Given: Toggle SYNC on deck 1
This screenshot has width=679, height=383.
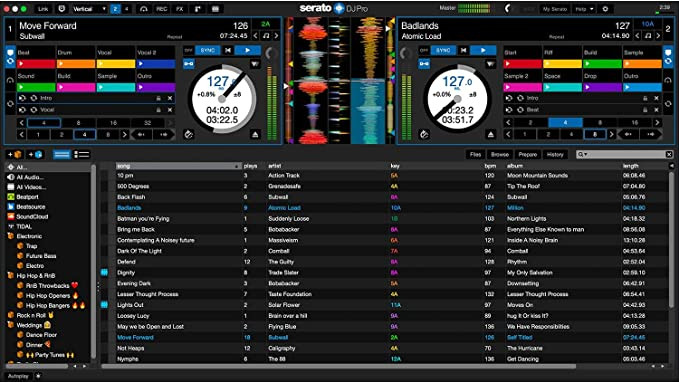Looking at the screenshot, I should pyautogui.click(x=207, y=50).
